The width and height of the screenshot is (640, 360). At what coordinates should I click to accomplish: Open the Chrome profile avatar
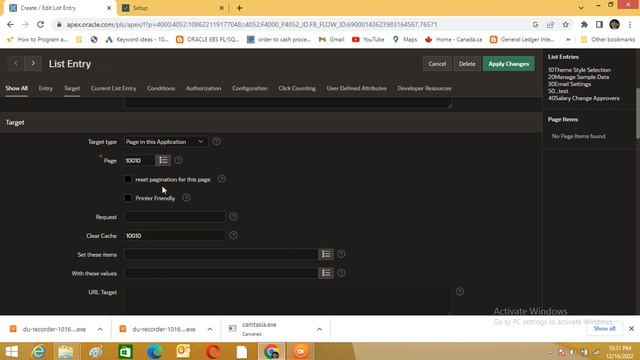pyautogui.click(x=614, y=24)
